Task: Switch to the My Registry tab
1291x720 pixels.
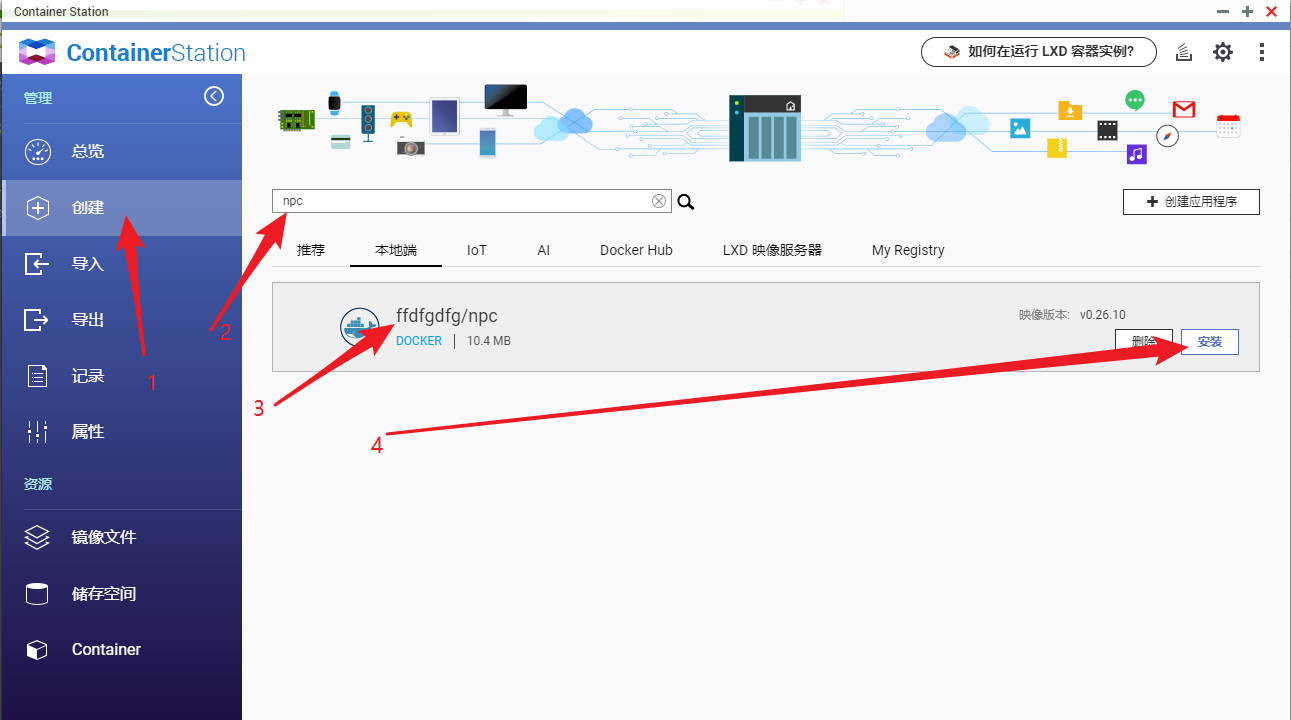Action: coord(908,250)
